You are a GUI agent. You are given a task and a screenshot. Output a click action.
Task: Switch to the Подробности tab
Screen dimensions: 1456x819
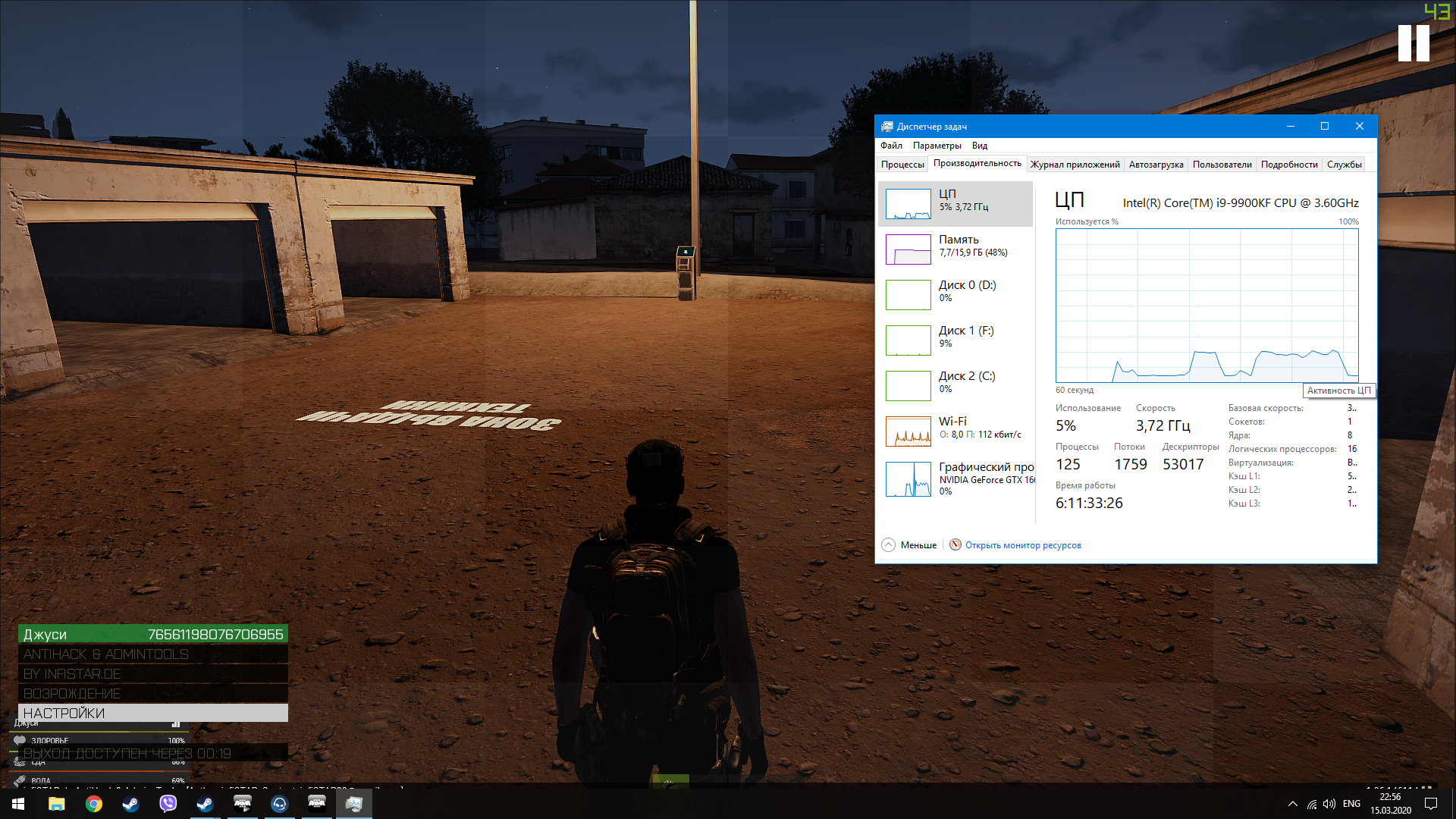[1289, 165]
